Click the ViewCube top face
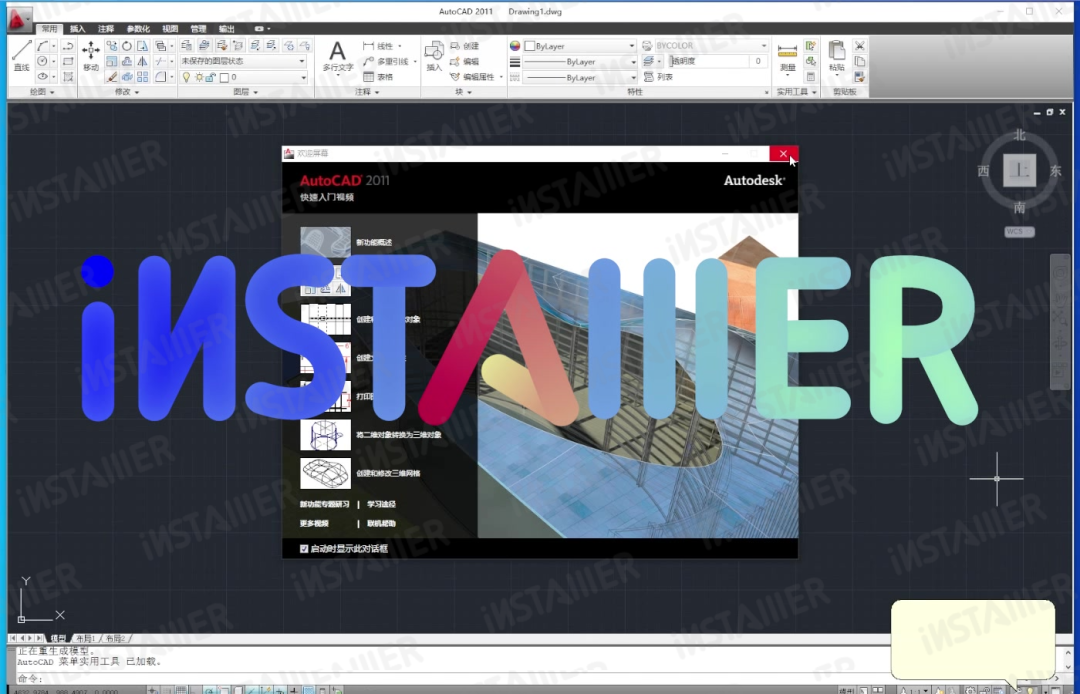Viewport: 1080px width, 694px height. click(1019, 170)
